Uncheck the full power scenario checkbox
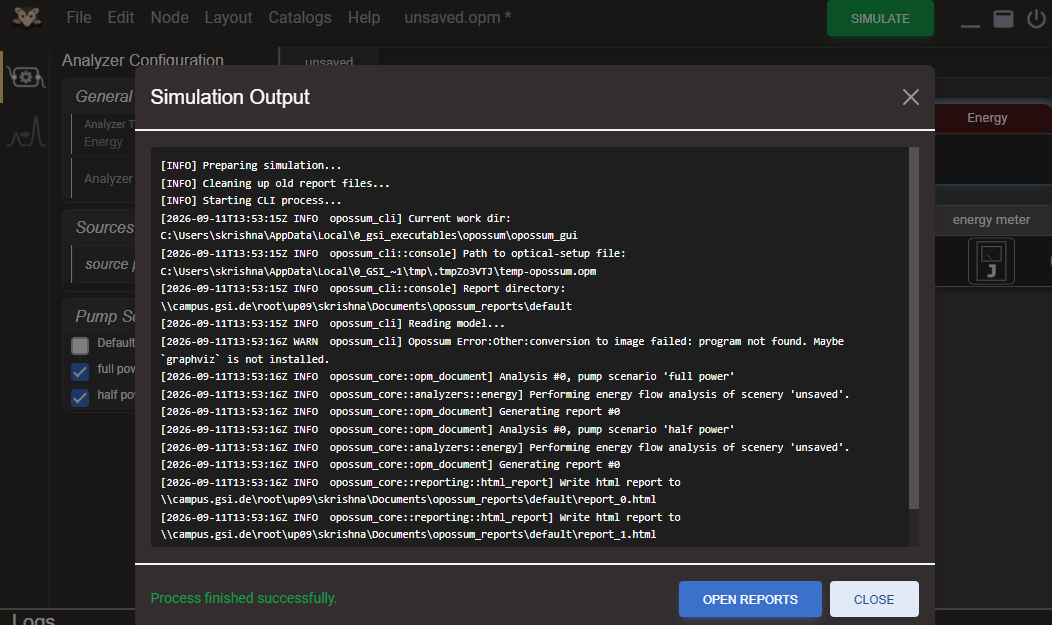The image size is (1052, 625). tap(80, 372)
